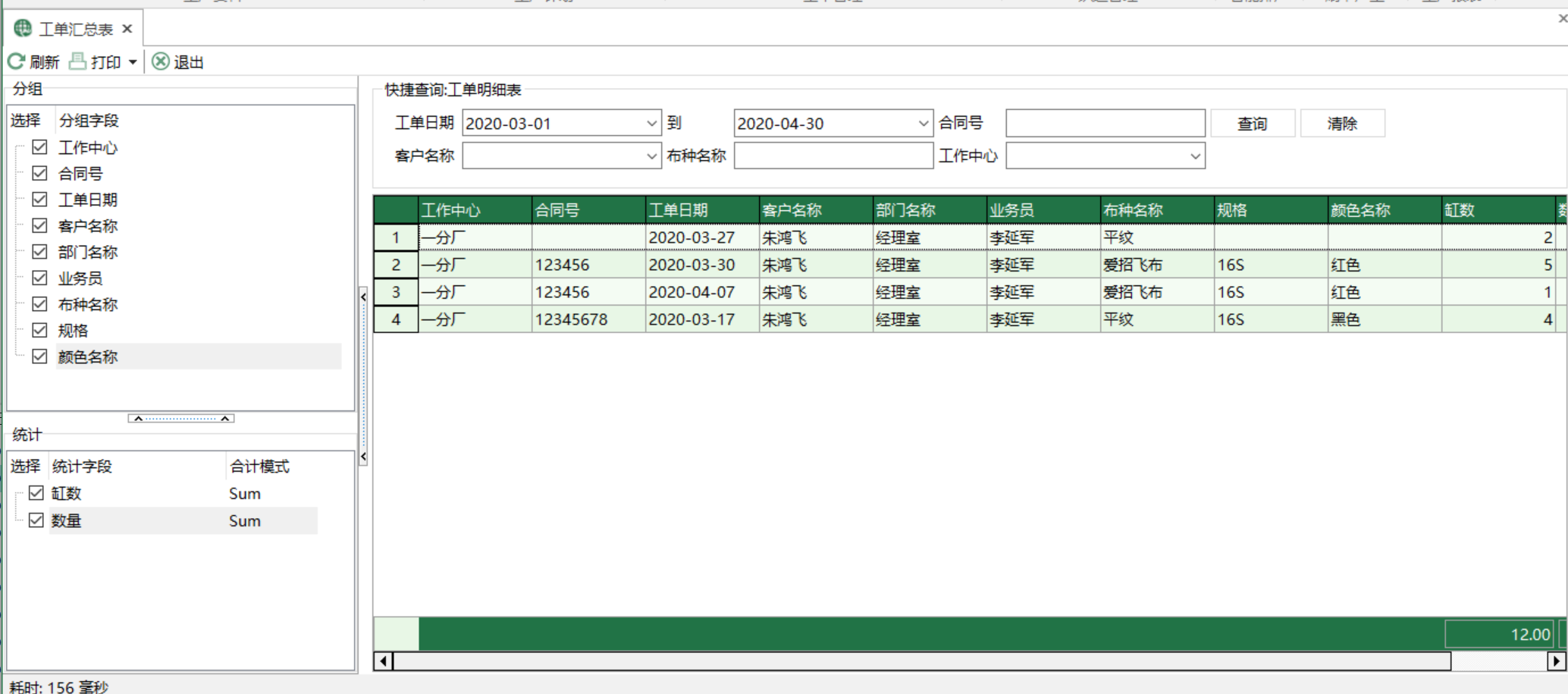The image size is (1568, 694).
Task: Click the 客户名称 column header
Action: (816, 210)
